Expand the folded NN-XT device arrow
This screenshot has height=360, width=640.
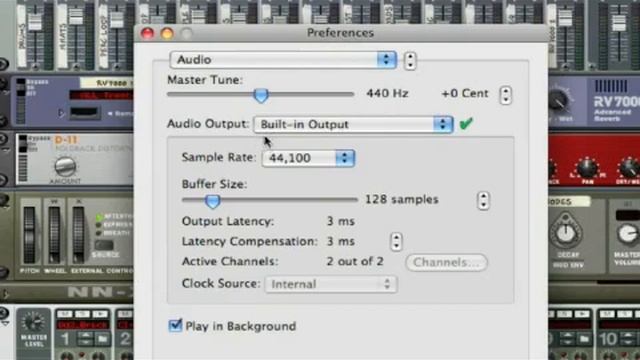point(5,293)
